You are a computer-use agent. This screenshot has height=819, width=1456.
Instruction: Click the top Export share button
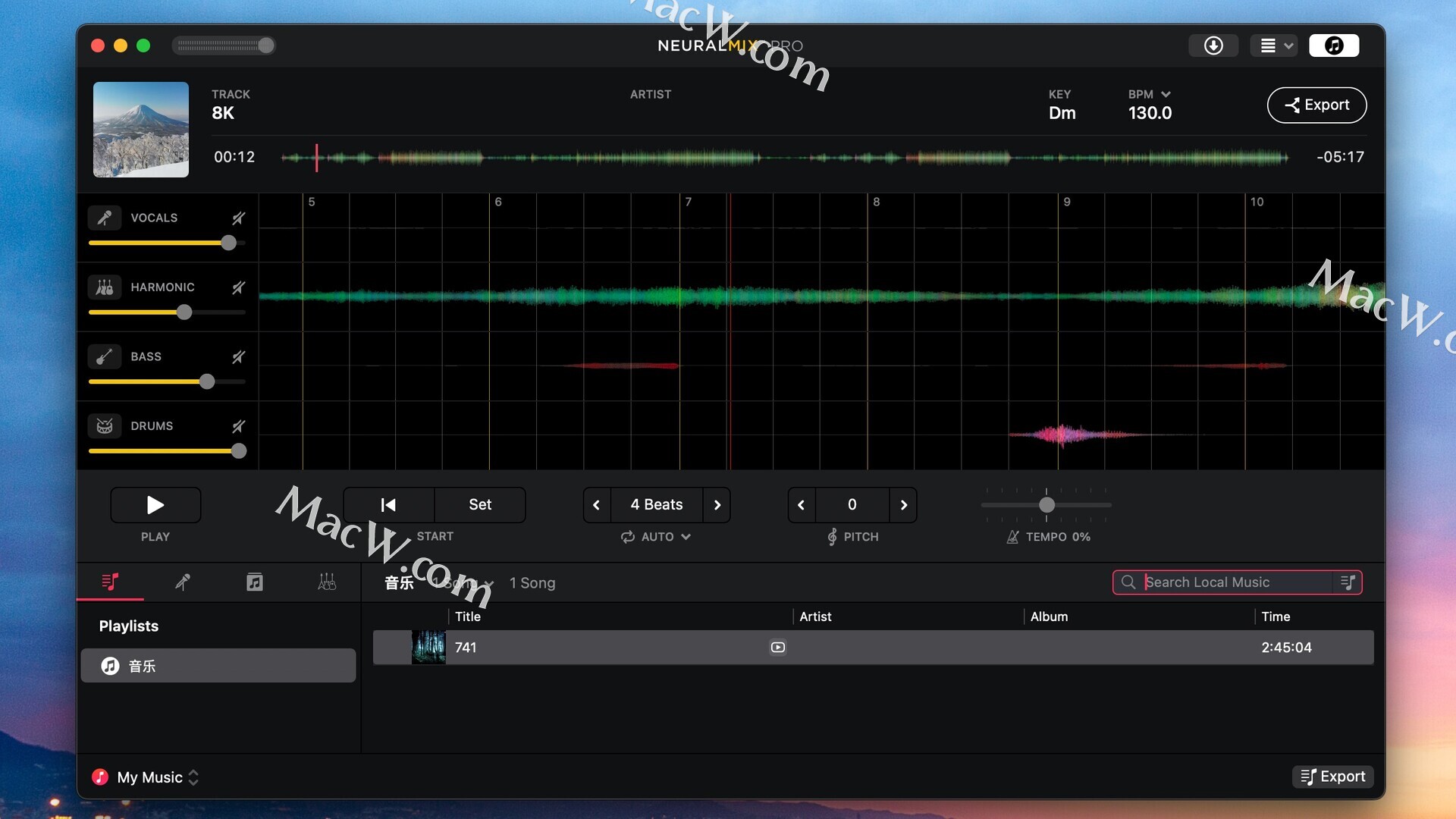1316,105
